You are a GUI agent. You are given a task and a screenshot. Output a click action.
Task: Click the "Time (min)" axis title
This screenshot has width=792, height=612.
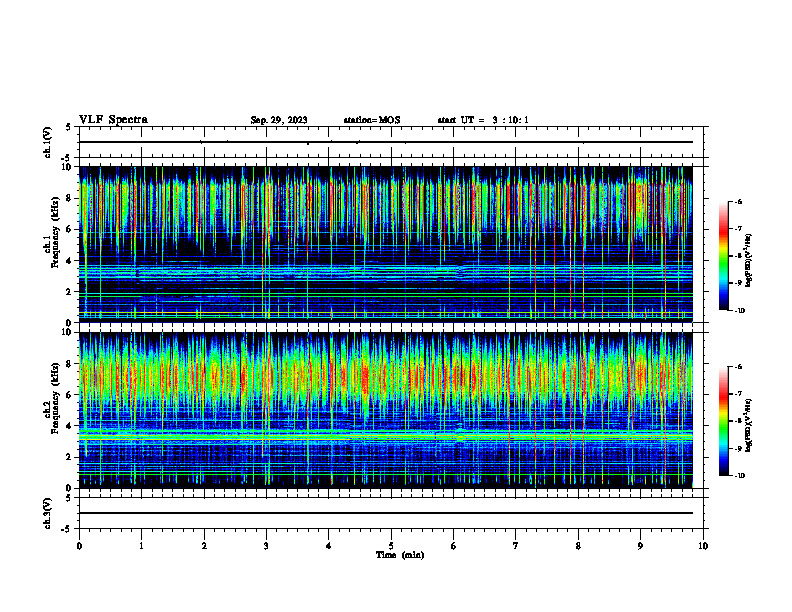pos(400,555)
